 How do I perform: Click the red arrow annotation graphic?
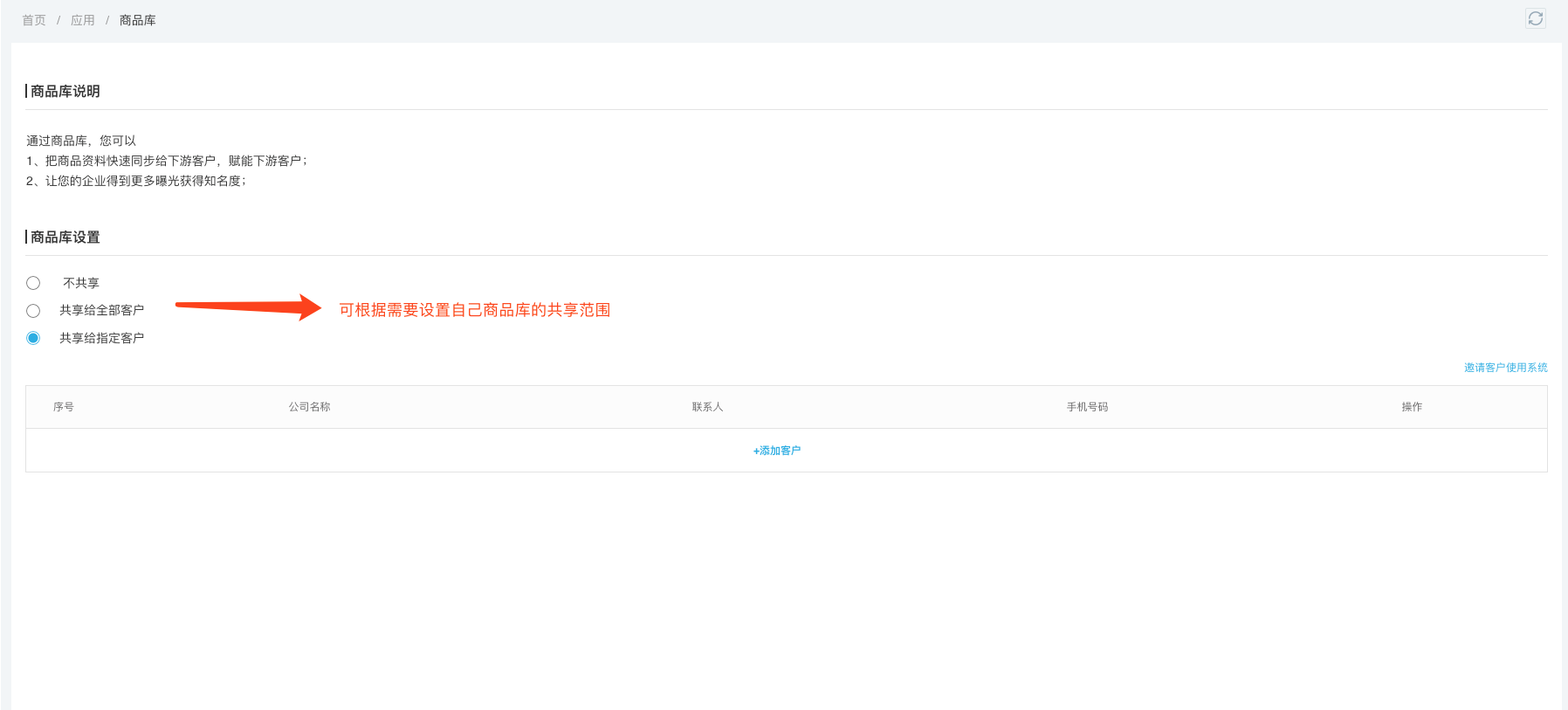click(249, 307)
